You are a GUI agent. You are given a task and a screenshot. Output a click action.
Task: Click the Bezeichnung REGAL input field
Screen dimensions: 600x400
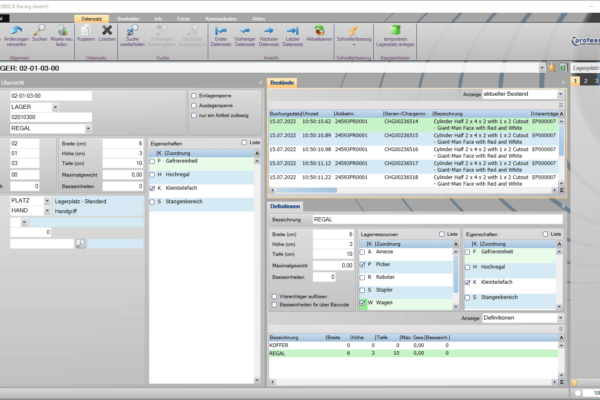coord(438,220)
